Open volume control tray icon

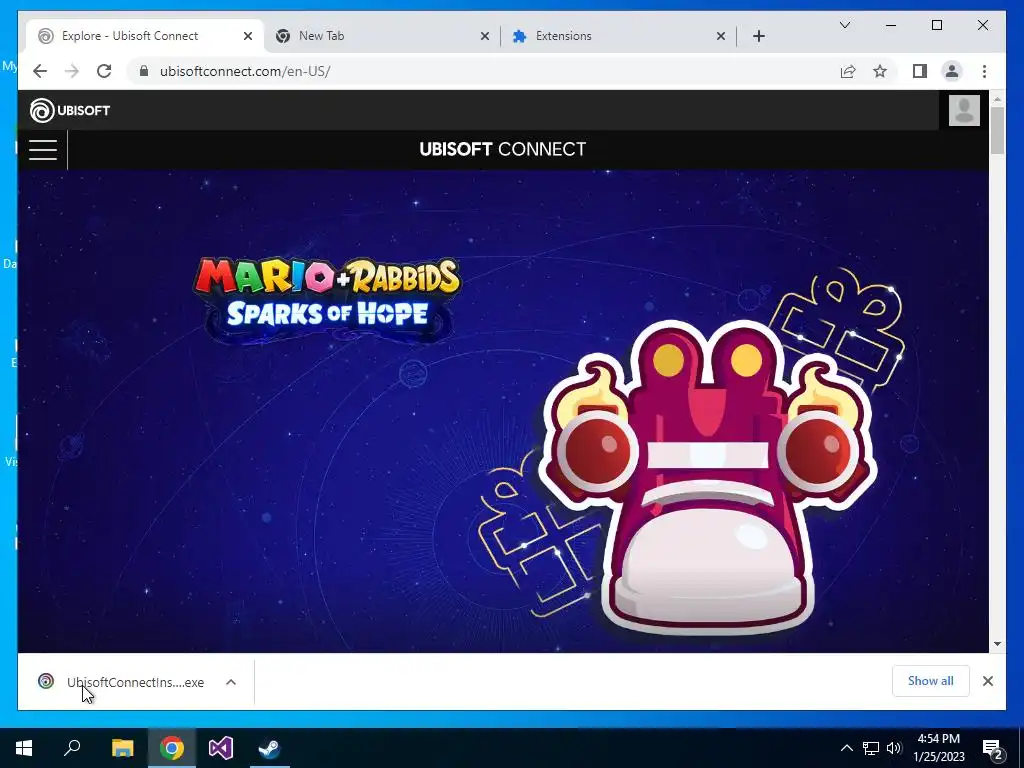point(895,748)
